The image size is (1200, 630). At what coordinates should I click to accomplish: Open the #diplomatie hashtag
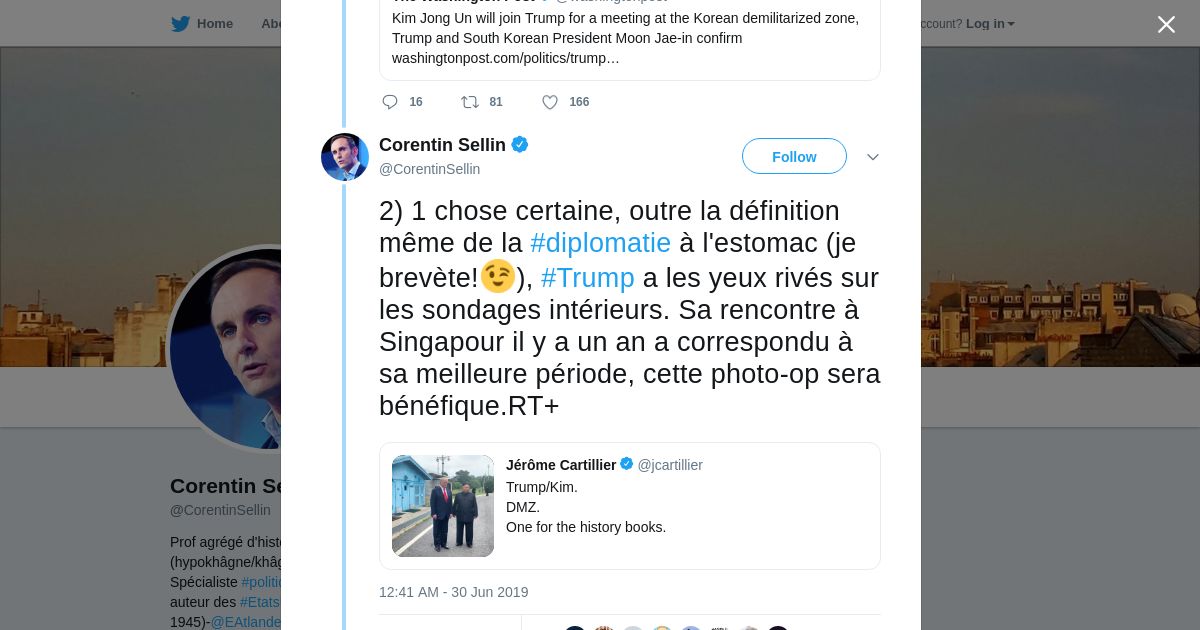point(600,243)
